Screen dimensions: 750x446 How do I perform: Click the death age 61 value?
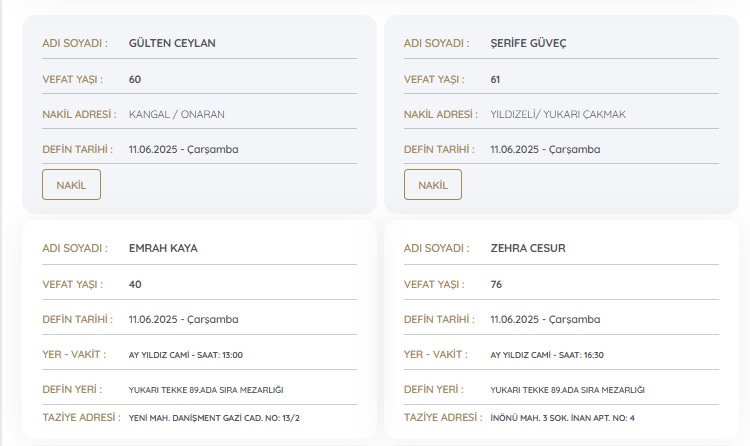tap(495, 79)
